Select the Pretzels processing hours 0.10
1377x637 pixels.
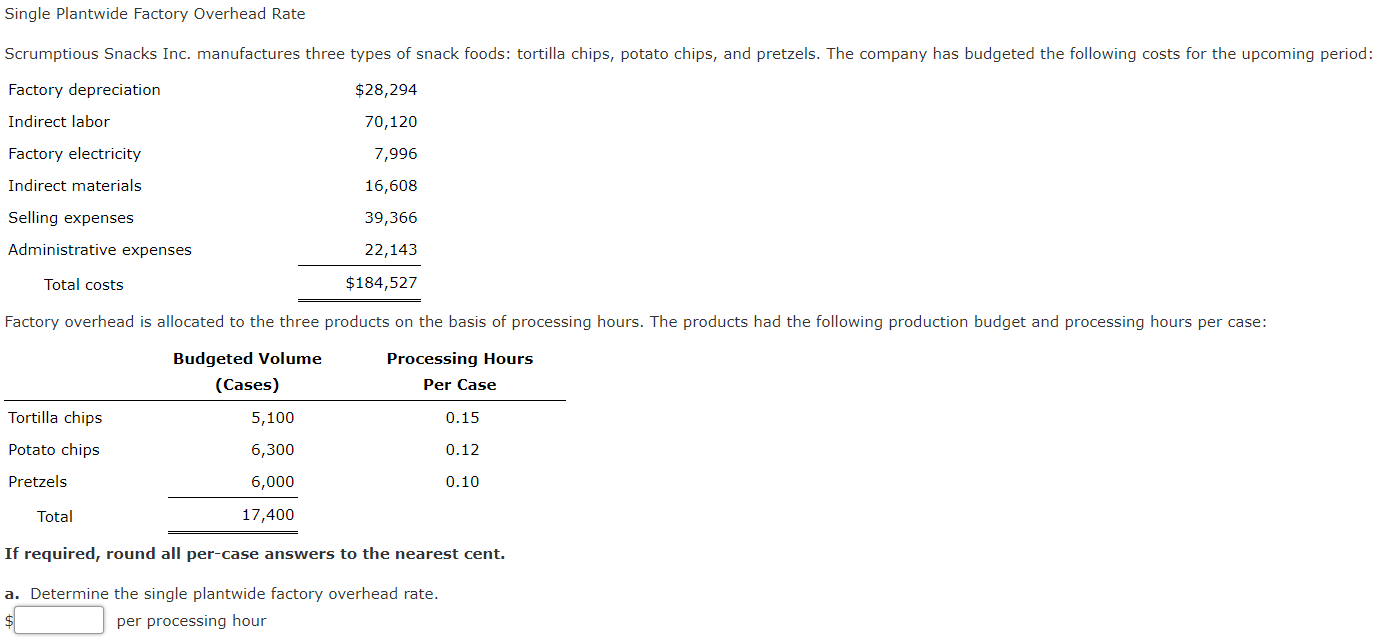(464, 481)
